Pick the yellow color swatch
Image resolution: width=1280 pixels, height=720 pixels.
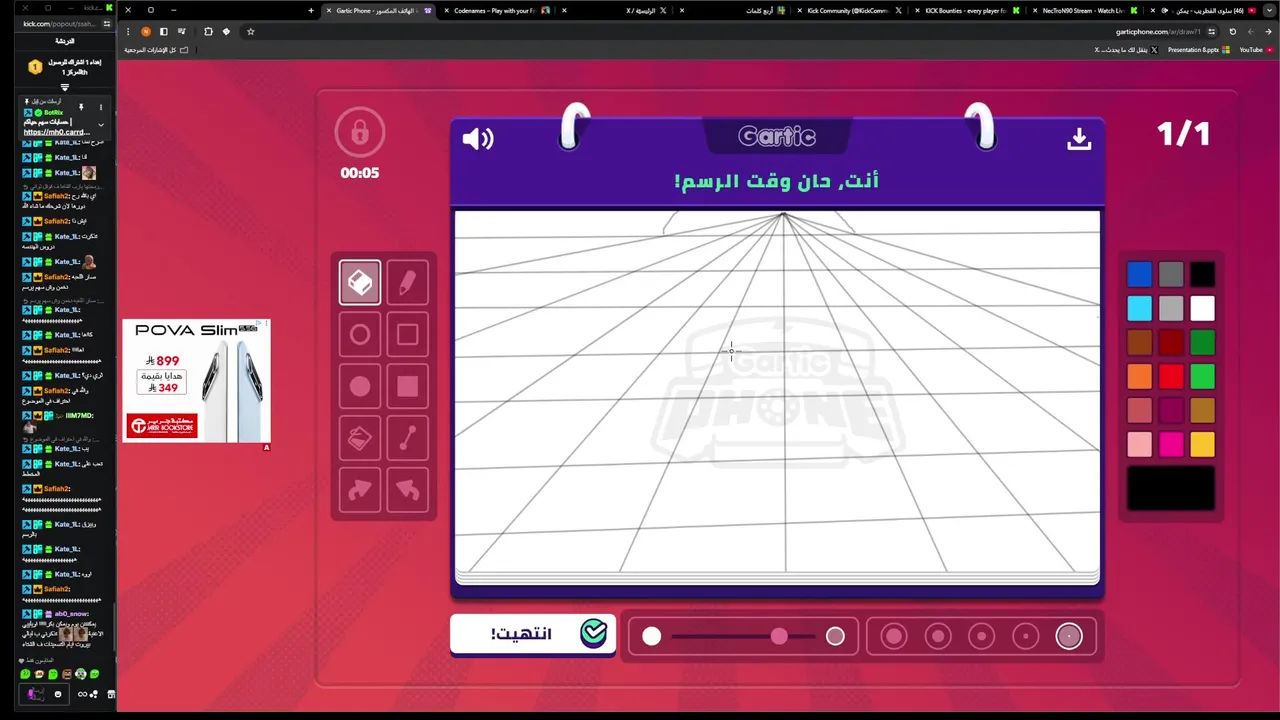click(x=1203, y=444)
